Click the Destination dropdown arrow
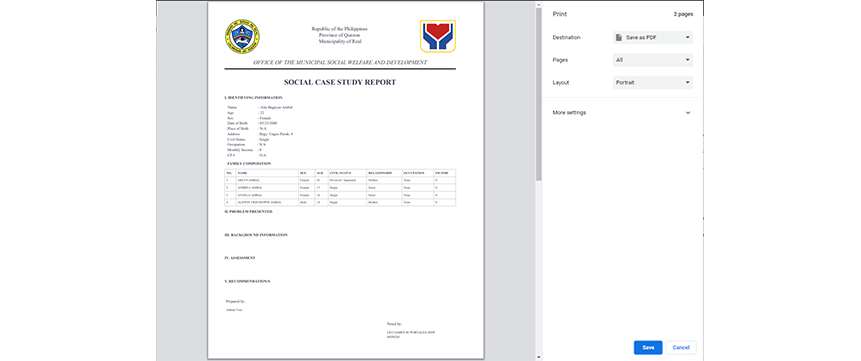This screenshot has height=361, width=861. (x=687, y=37)
